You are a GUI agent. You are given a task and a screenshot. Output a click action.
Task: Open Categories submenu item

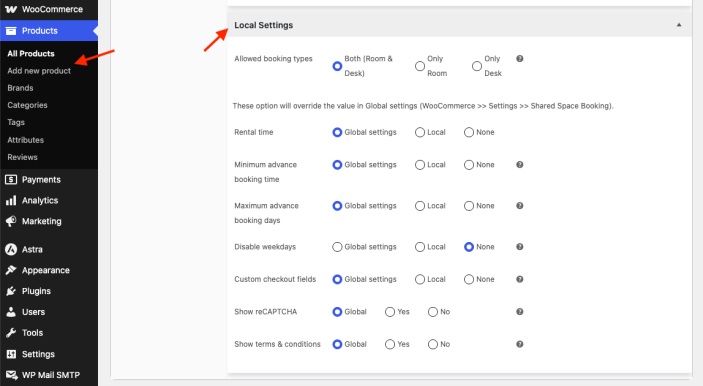click(x=27, y=105)
